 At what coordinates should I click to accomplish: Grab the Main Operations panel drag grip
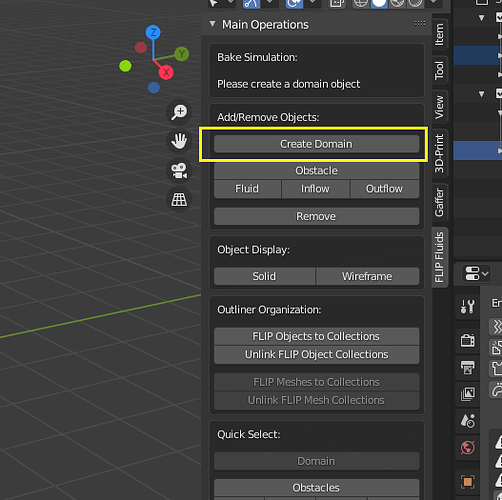pyautogui.click(x=420, y=23)
